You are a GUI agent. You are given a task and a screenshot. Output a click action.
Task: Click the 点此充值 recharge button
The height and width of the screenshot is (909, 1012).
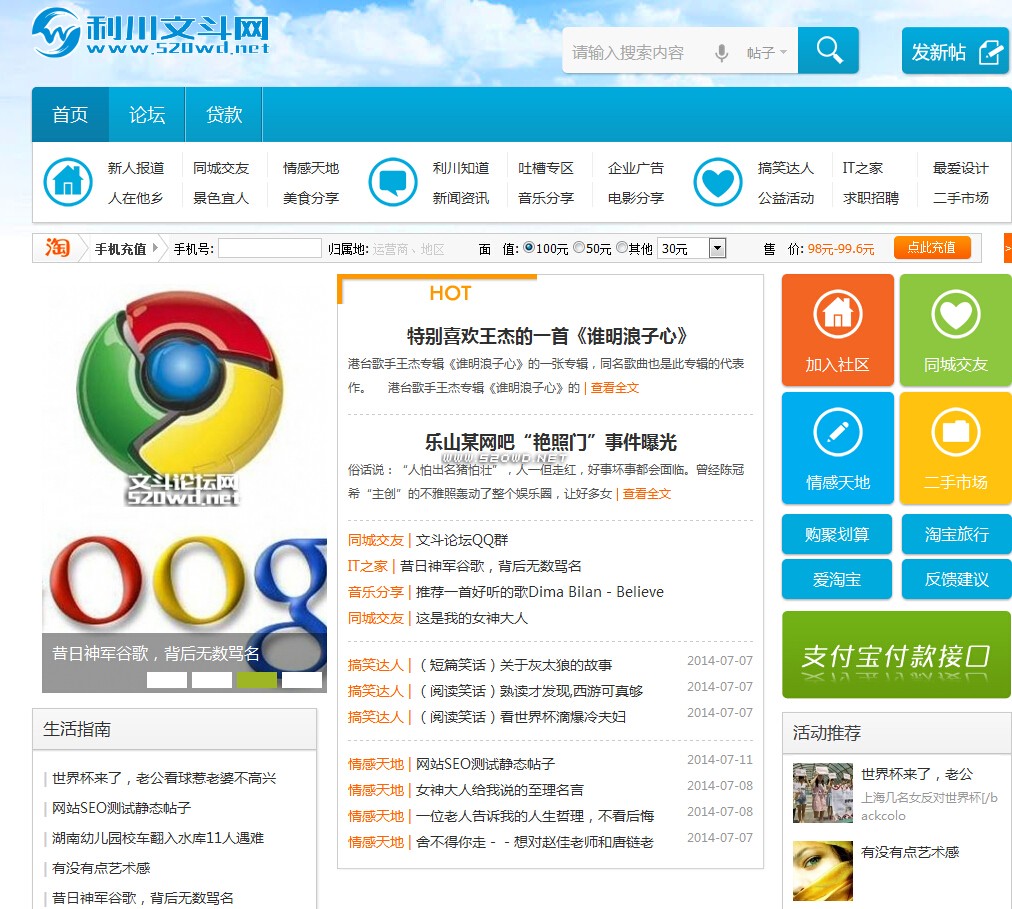[x=932, y=247]
